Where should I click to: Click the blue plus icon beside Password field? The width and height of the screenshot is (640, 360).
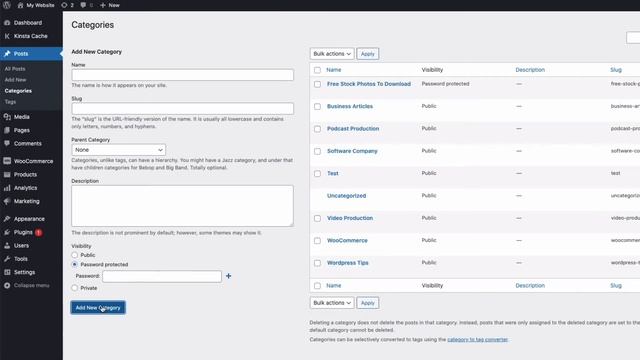[x=229, y=276]
